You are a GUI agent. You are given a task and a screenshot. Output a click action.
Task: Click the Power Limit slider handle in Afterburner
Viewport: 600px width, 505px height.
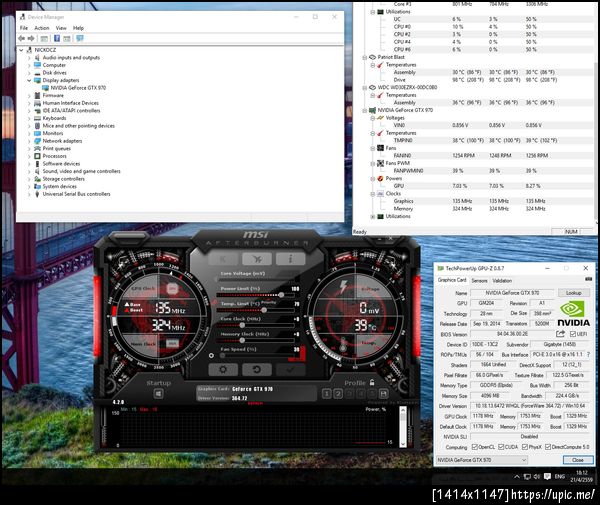[281, 295]
